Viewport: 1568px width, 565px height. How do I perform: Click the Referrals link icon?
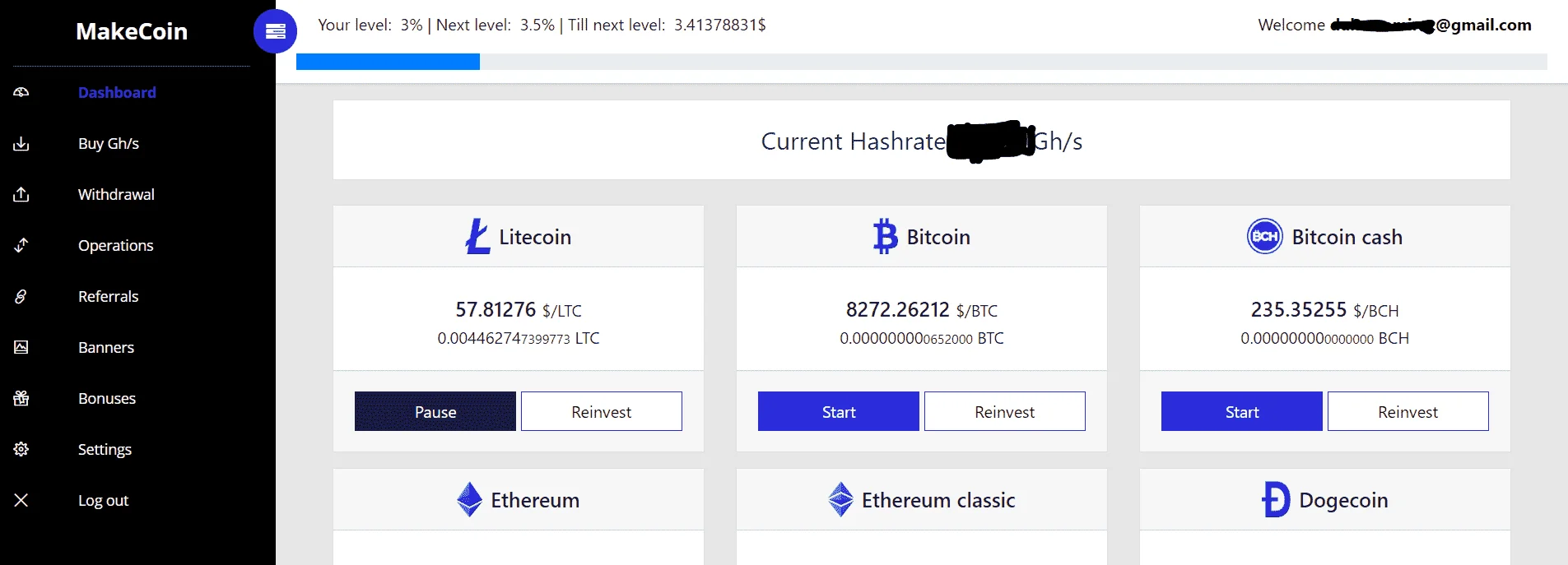coord(21,296)
